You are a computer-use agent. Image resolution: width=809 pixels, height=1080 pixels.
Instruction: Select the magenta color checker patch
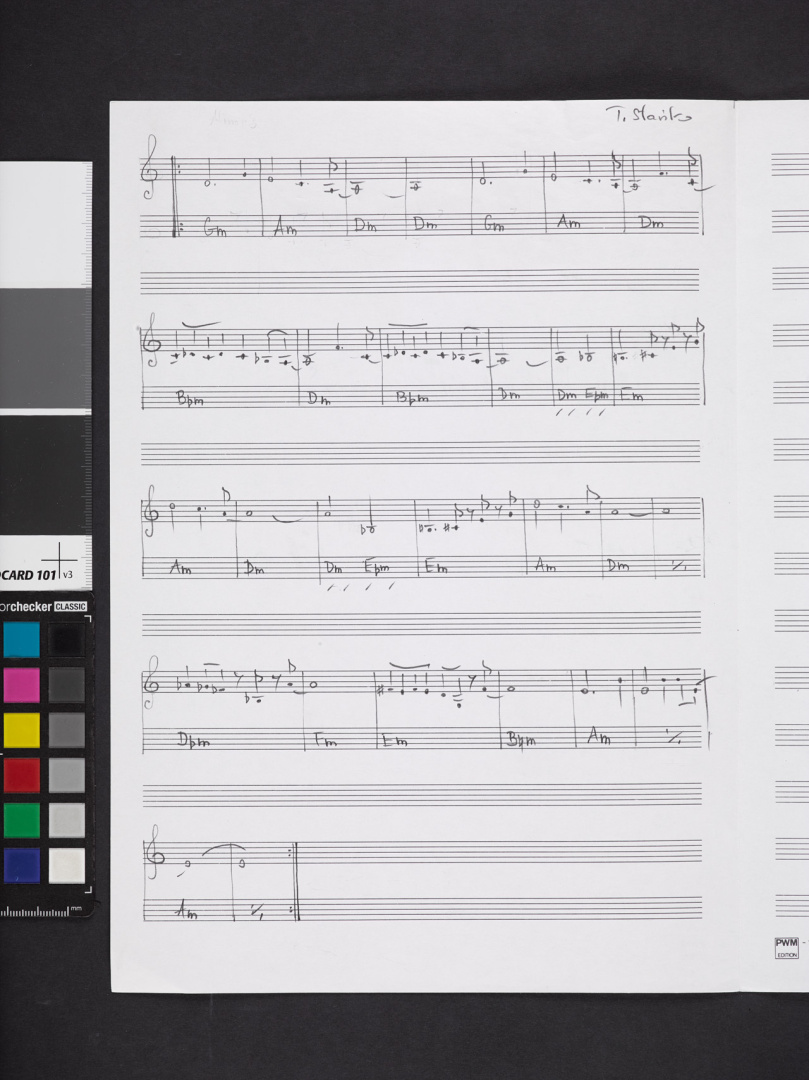(21, 685)
